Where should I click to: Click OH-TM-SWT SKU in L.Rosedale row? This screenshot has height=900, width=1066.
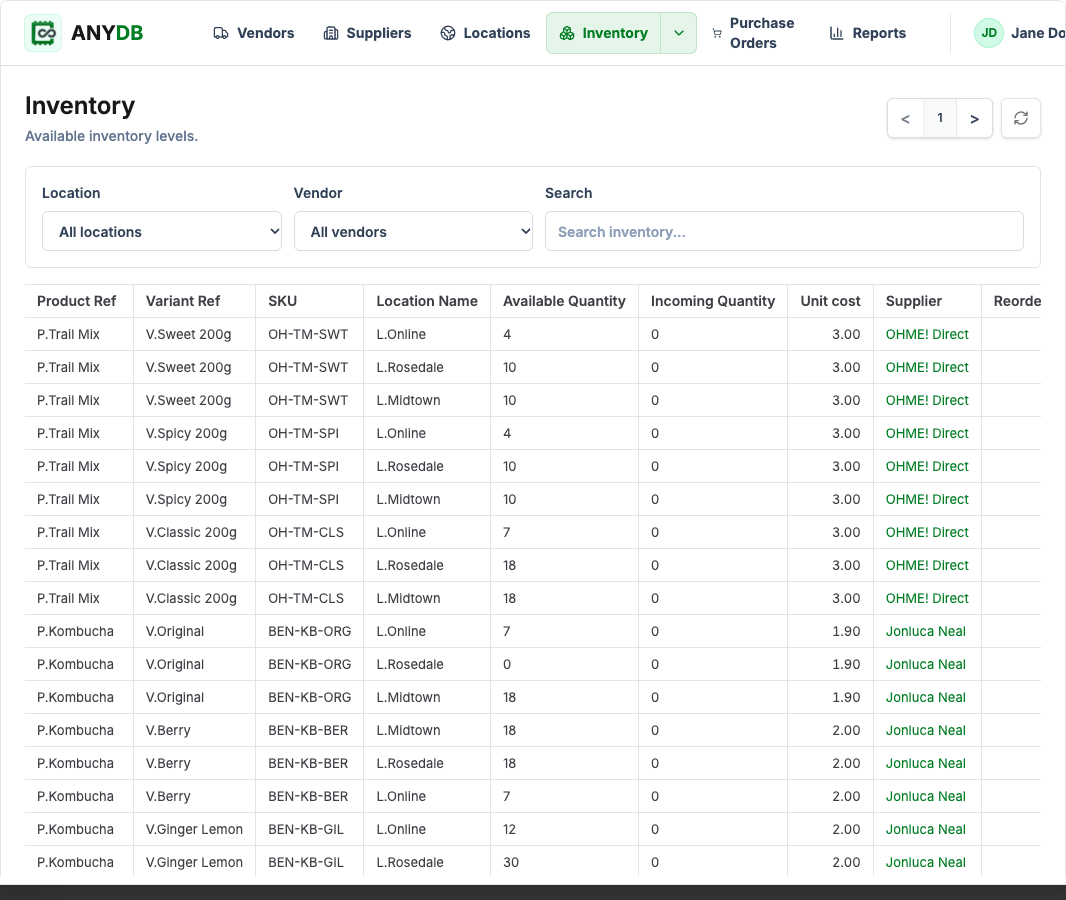(308, 367)
